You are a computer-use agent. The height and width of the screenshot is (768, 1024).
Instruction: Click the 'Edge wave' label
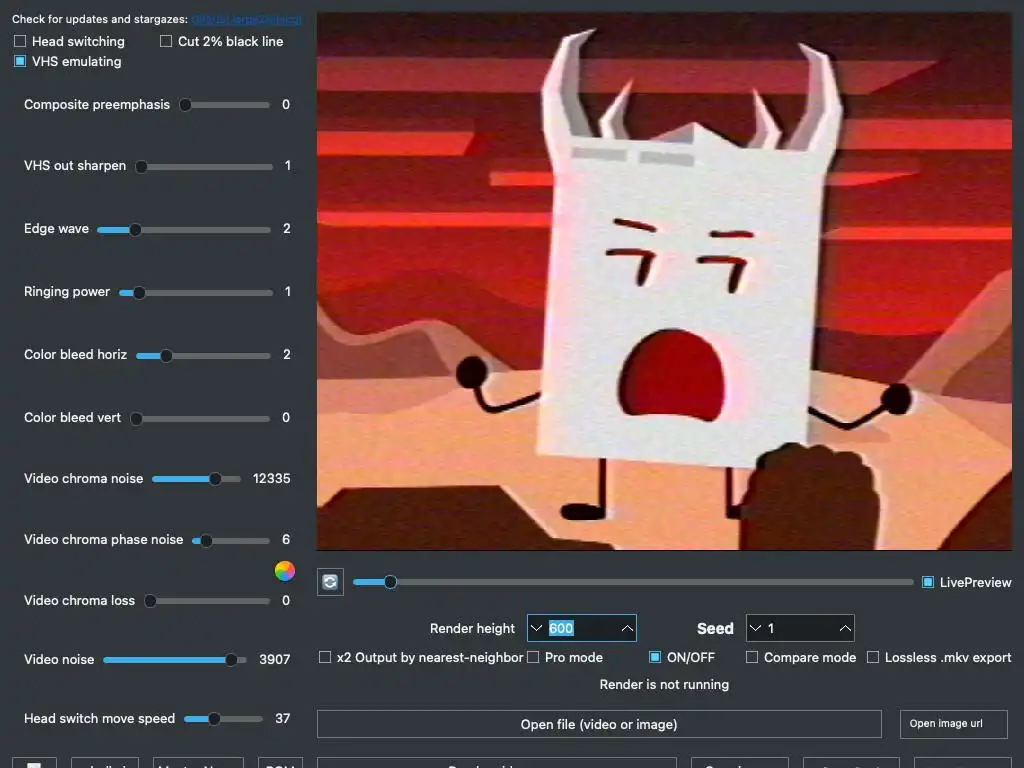[56, 229]
